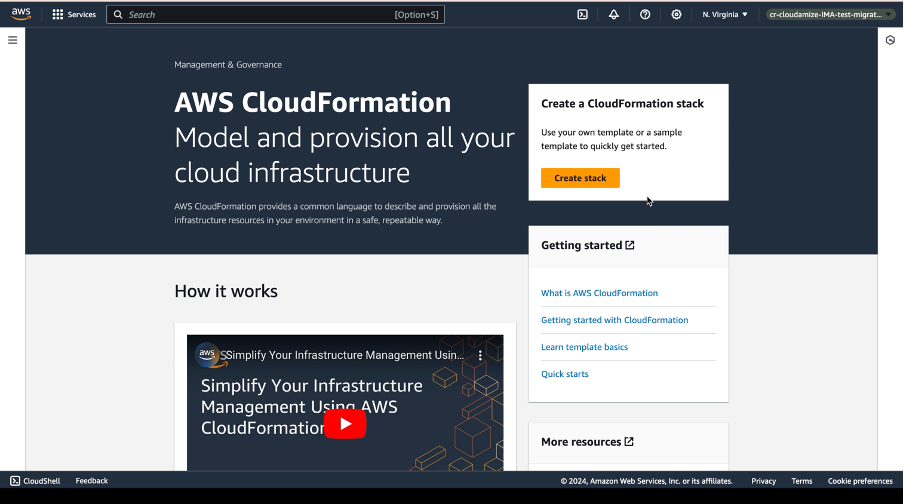The width and height of the screenshot is (904, 504).
Task: Open Getting started with CloudFormation link
Action: point(614,320)
